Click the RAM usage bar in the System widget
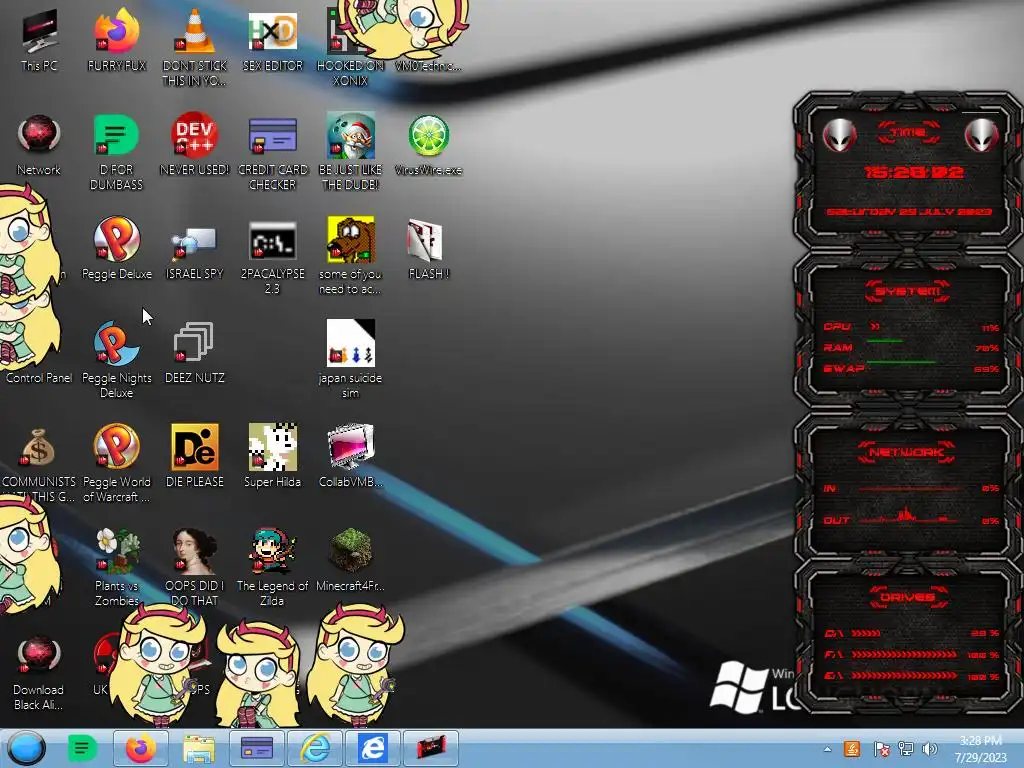The height and width of the screenshot is (768, 1024). [911, 347]
